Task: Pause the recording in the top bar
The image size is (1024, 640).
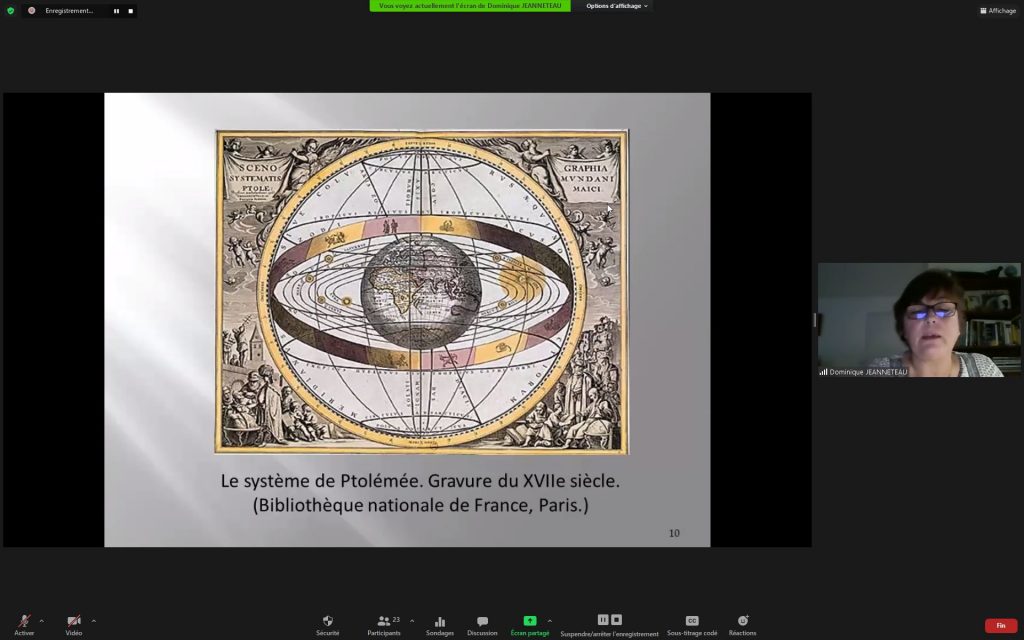Action: pyautogui.click(x=116, y=11)
